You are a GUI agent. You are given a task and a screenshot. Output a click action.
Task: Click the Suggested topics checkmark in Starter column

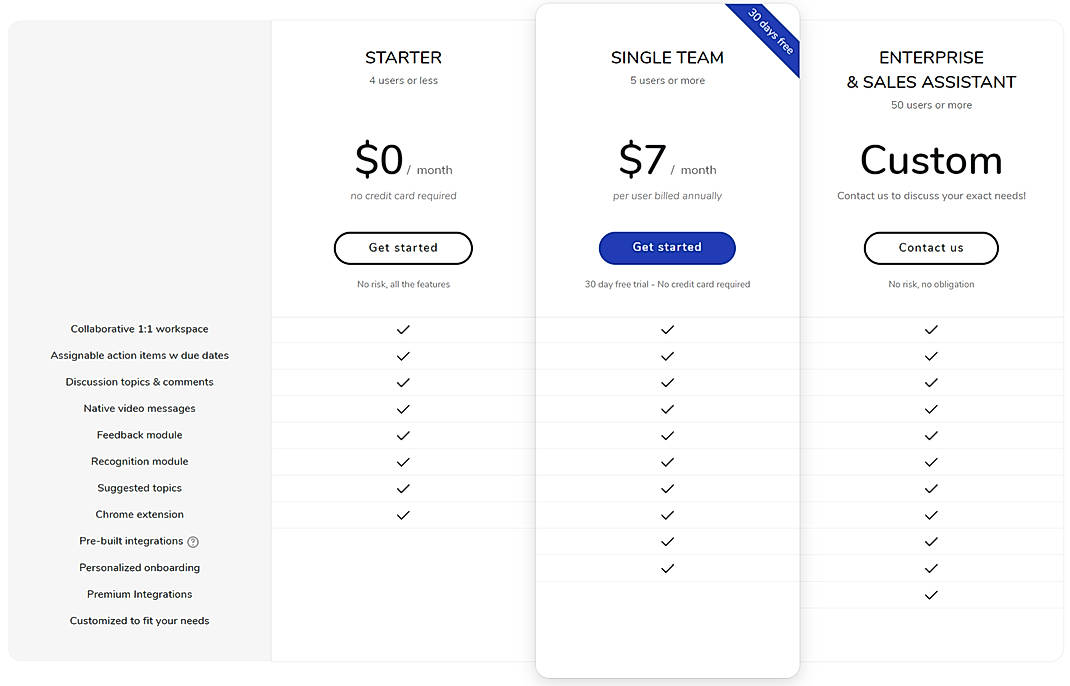[403, 488]
